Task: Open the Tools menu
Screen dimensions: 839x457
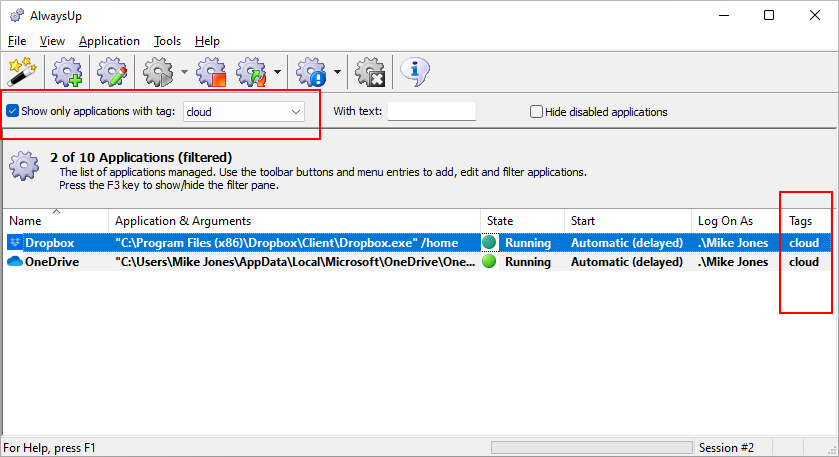Action: point(167,41)
